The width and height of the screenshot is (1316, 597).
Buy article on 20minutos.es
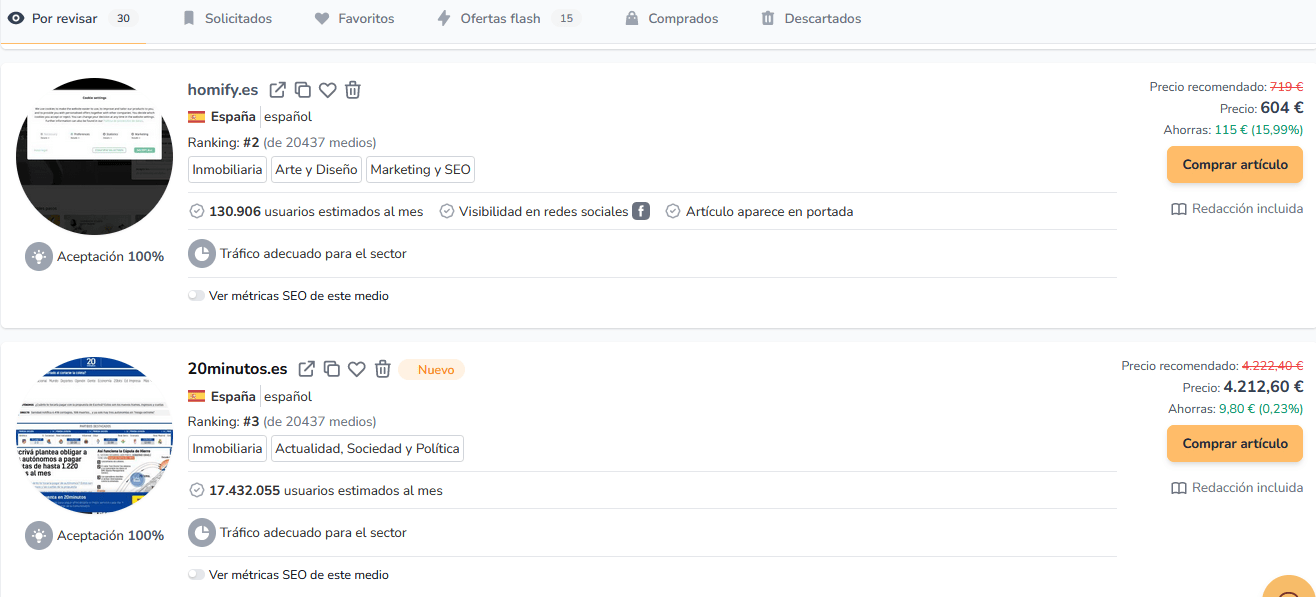[x=1235, y=443]
